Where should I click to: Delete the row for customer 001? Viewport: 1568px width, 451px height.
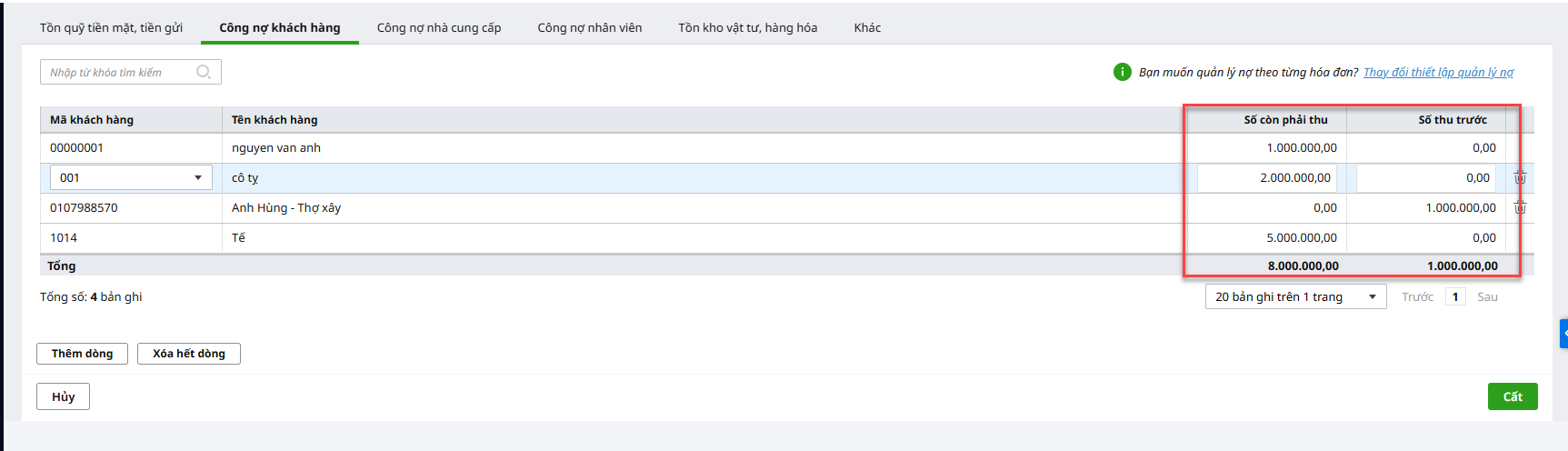1520,177
